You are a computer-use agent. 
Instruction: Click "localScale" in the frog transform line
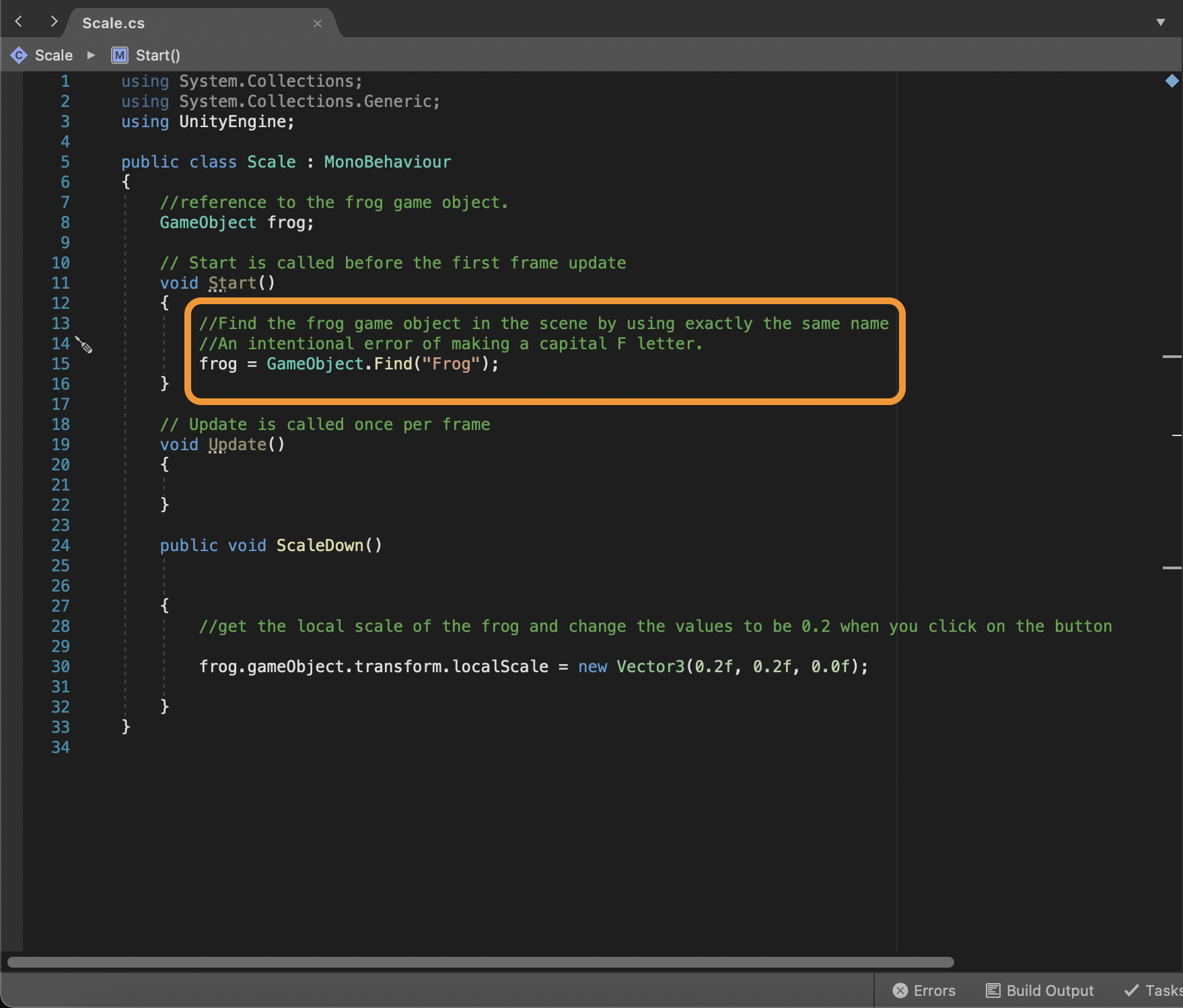click(x=500, y=667)
